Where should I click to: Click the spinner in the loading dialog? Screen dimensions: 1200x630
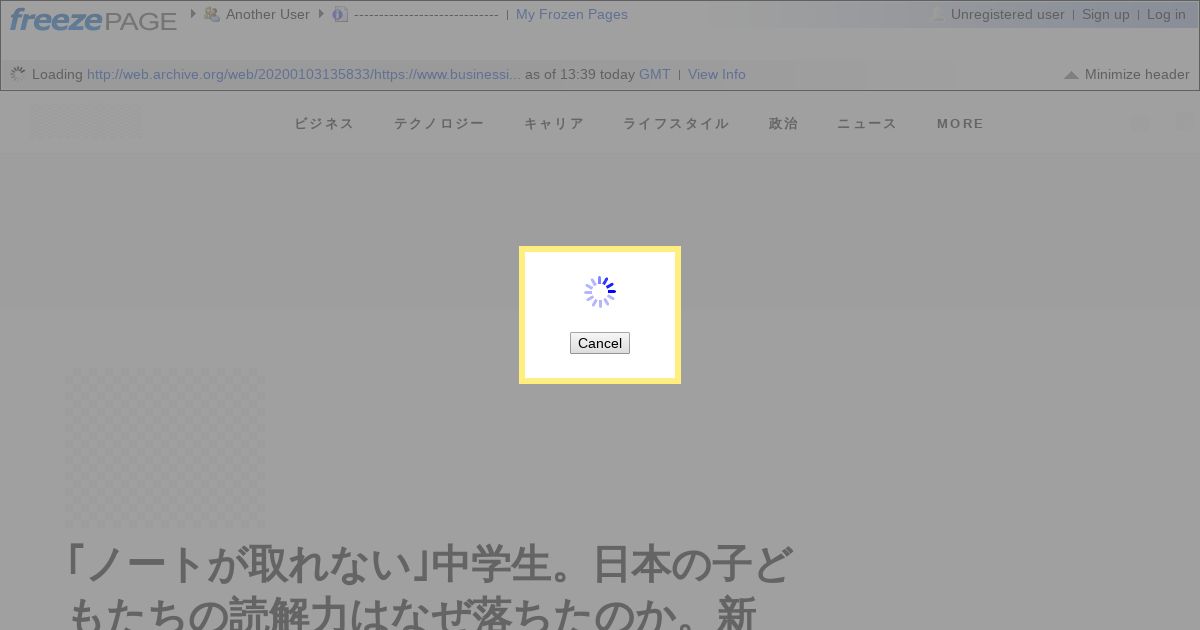click(600, 292)
